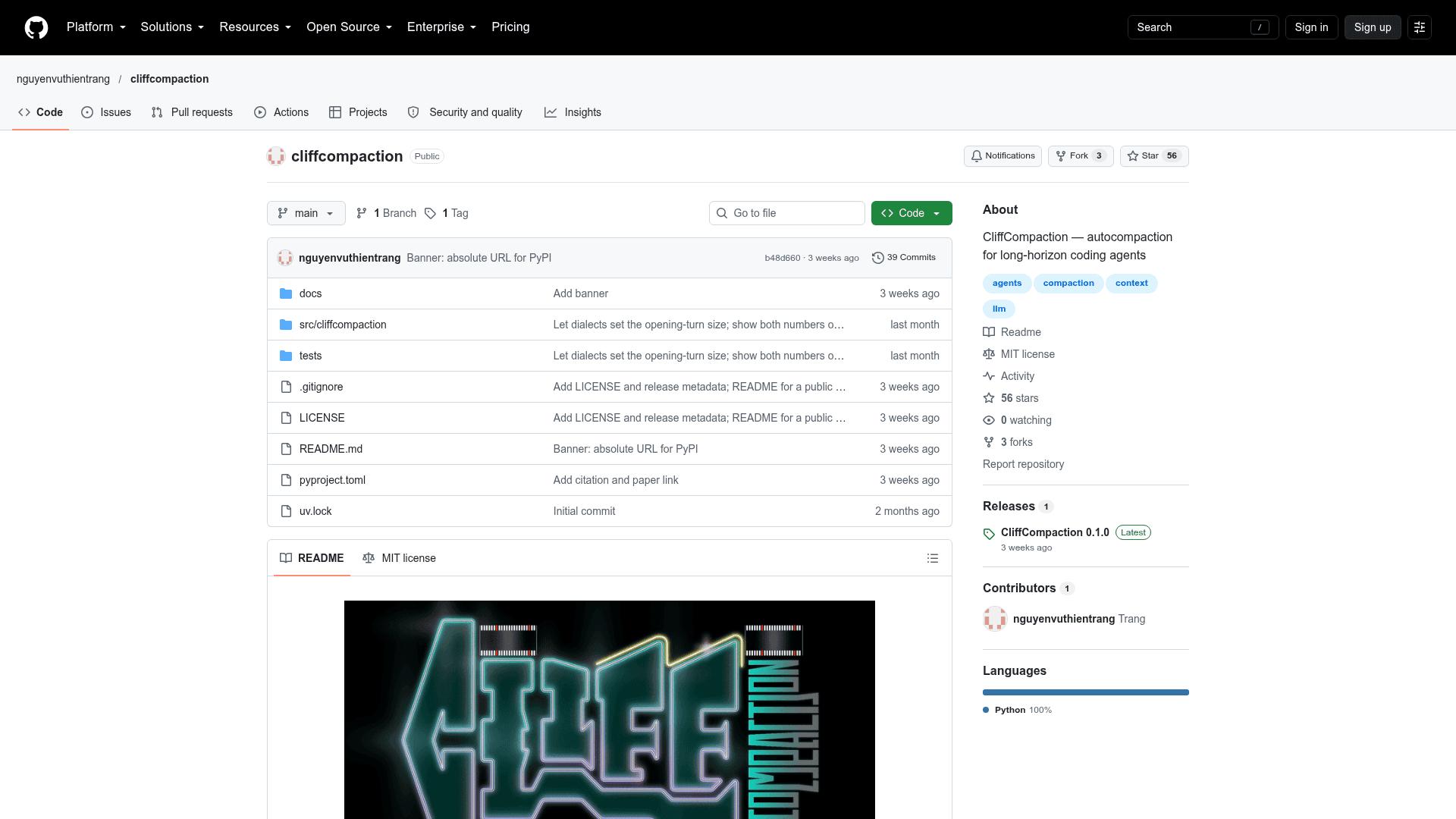Open the docs folder
The width and height of the screenshot is (1456, 819).
[310, 293]
